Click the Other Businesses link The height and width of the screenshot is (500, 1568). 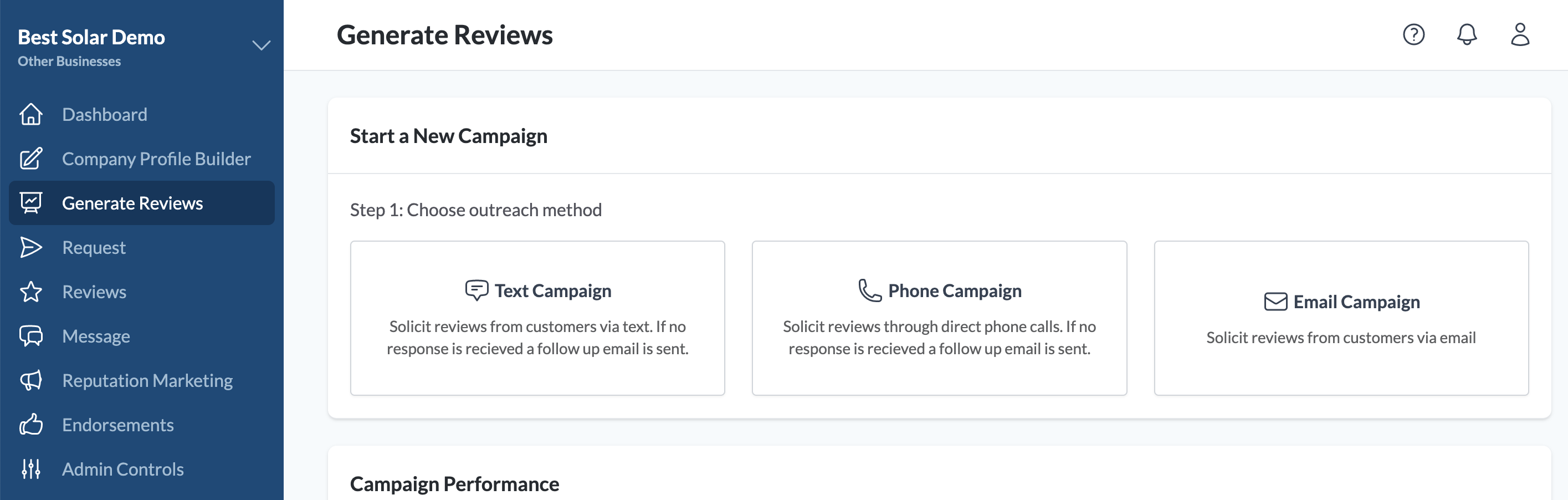coord(69,62)
